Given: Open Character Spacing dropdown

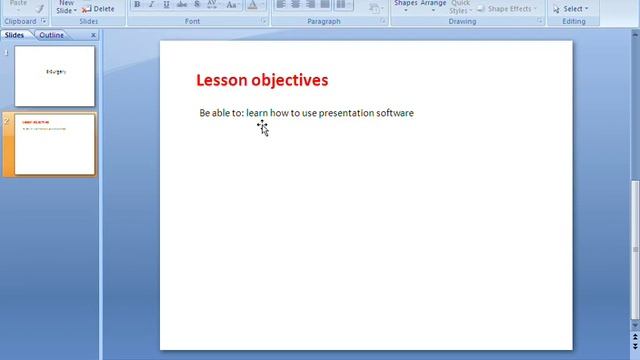Looking at the screenshot, I should coord(213,4).
